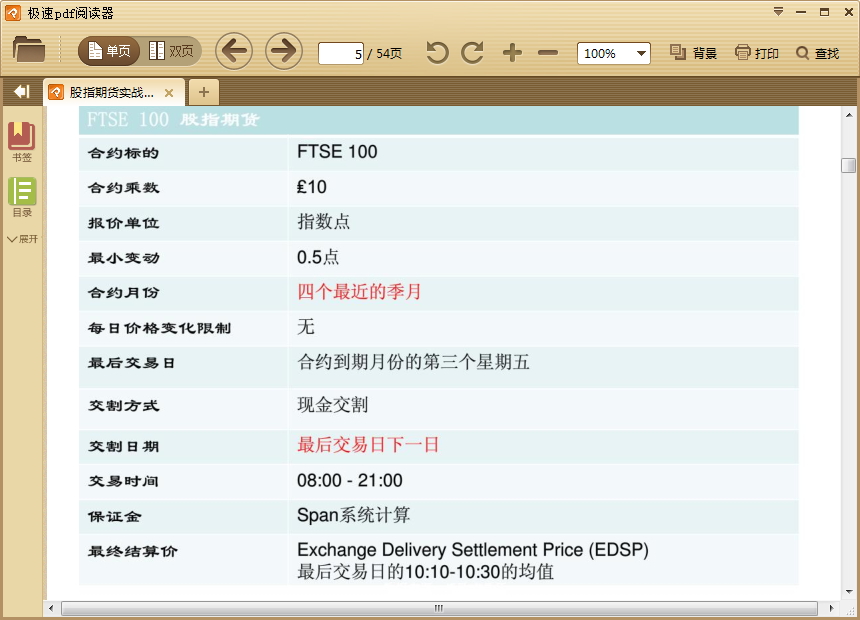Open a file with the folder icon

(x=29, y=49)
